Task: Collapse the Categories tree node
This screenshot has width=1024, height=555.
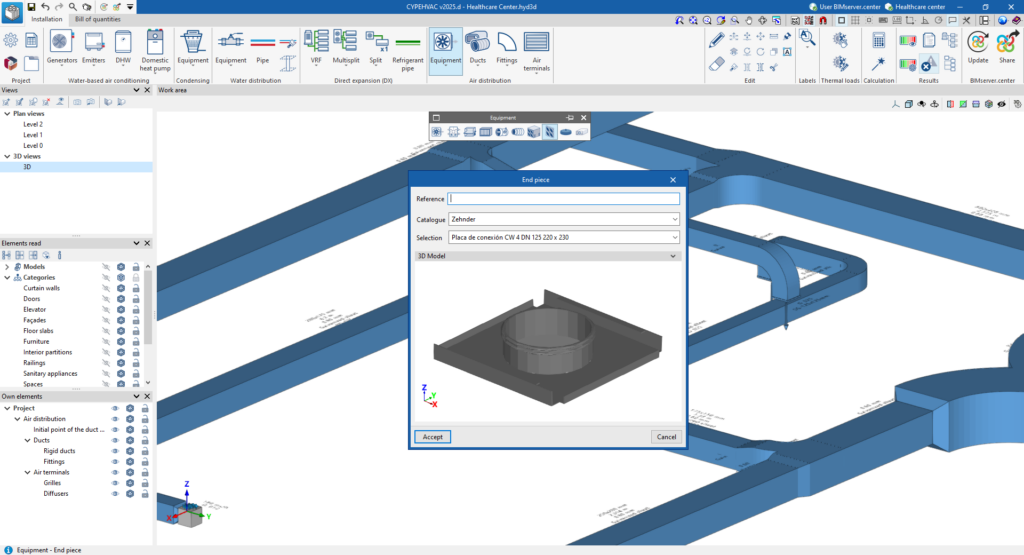Action: 7,278
